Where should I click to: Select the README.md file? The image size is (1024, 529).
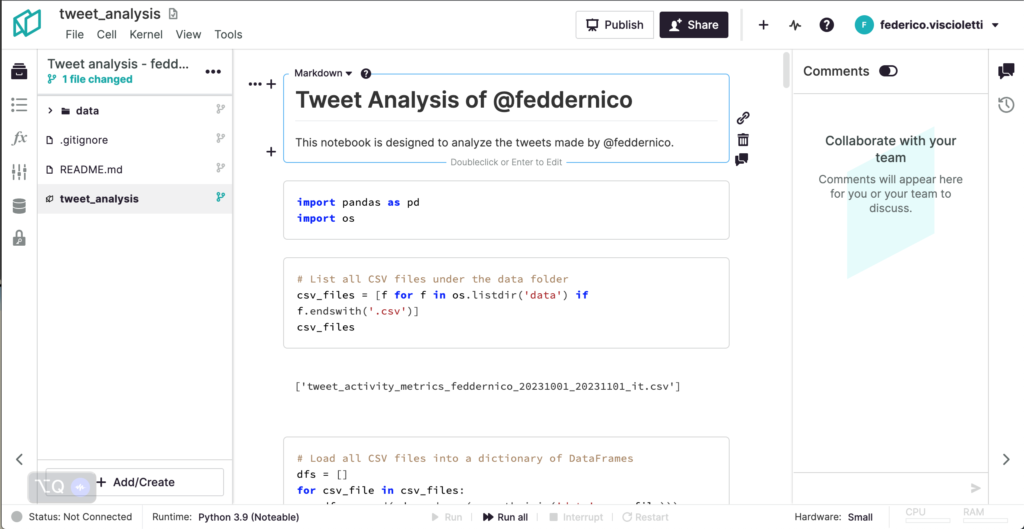tap(90, 169)
